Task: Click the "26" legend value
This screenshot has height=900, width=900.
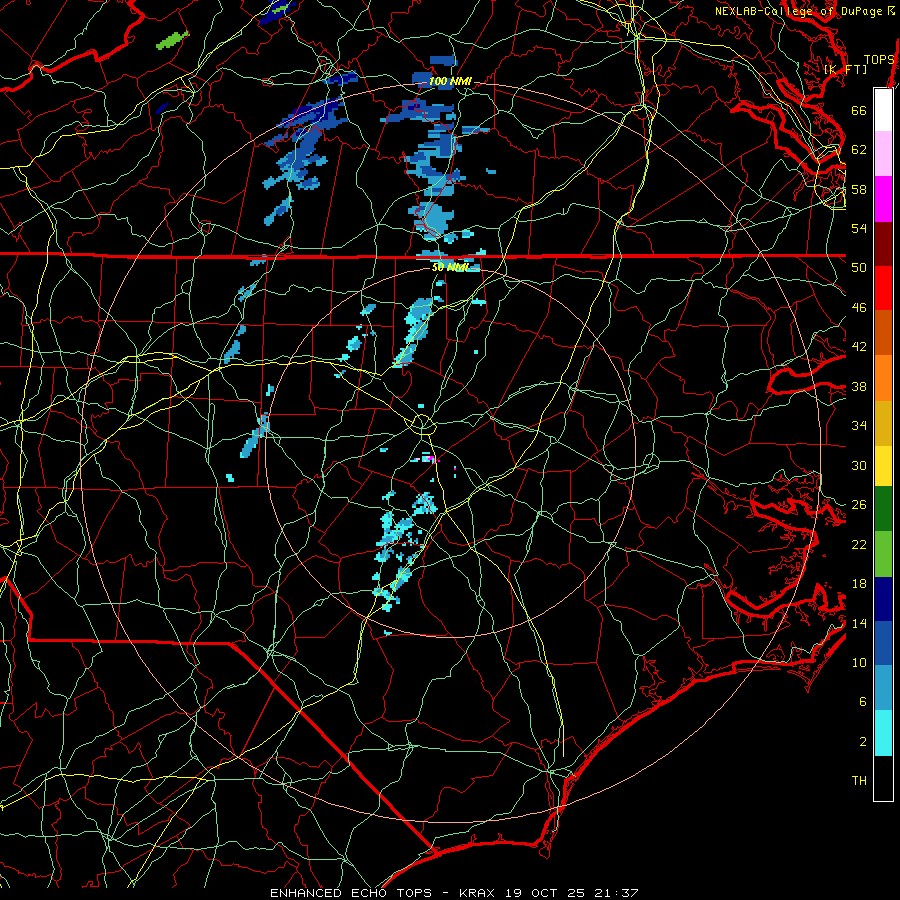Action: tap(859, 505)
